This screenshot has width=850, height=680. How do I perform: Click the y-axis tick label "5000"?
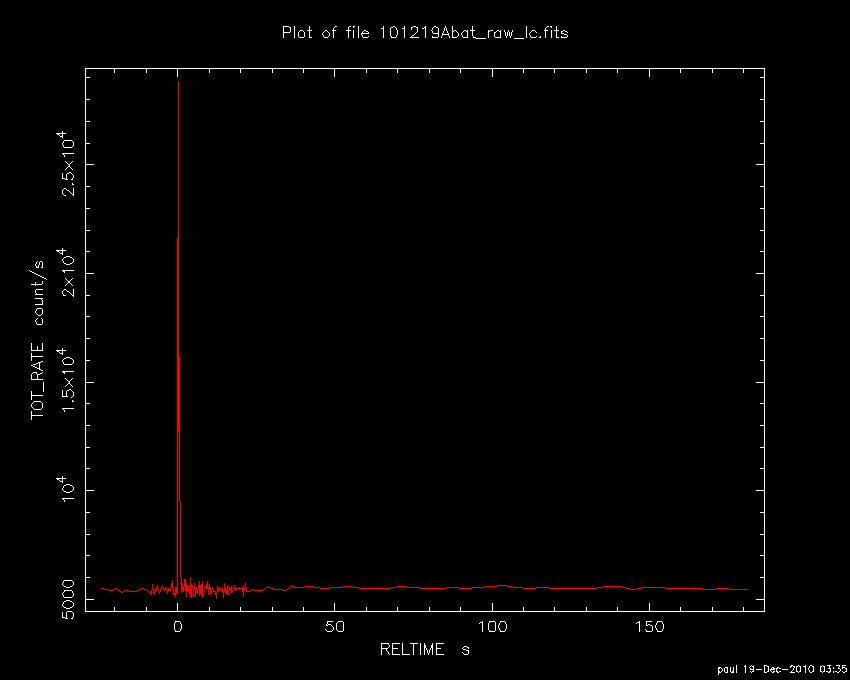[68, 599]
